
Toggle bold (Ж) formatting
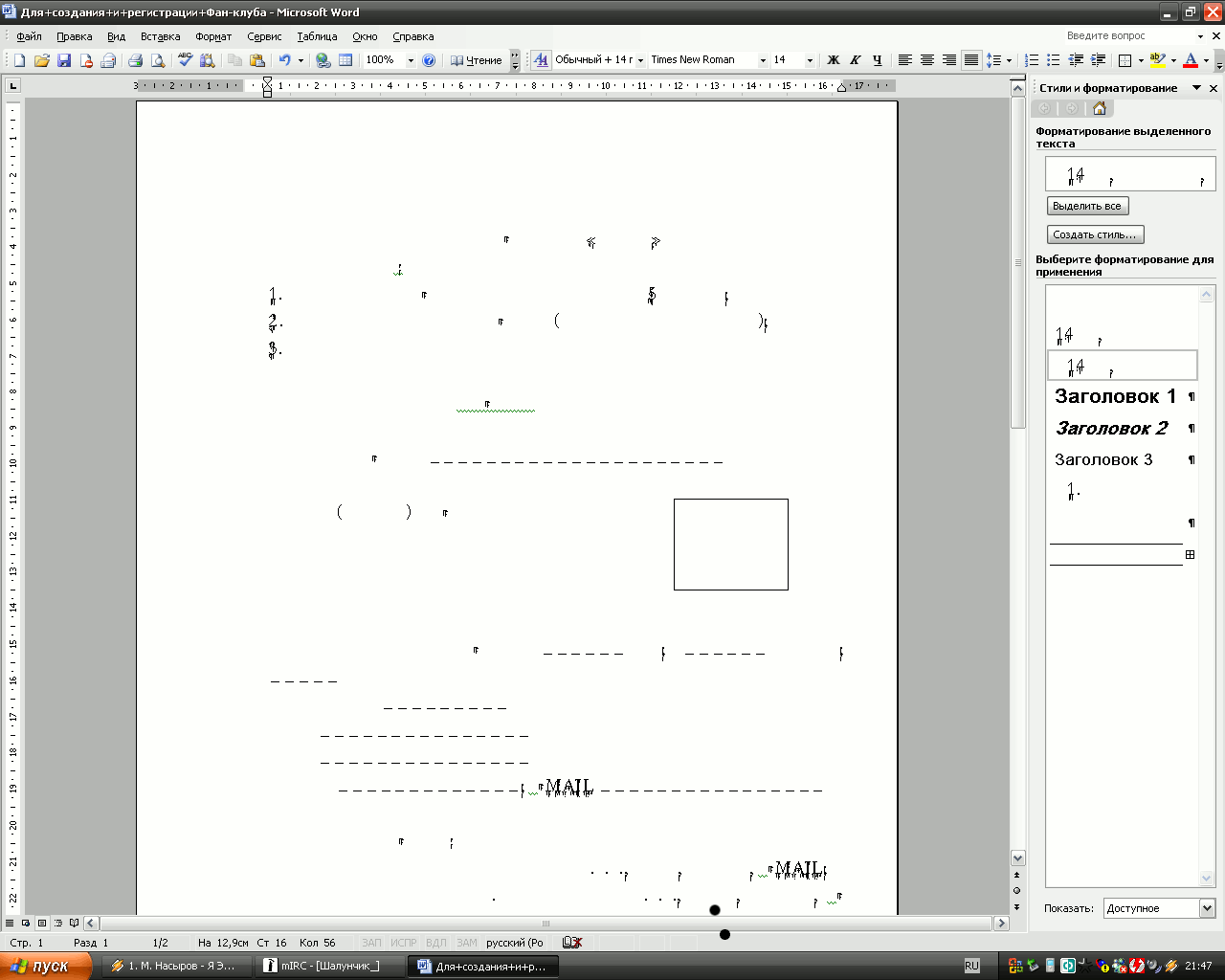(833, 60)
